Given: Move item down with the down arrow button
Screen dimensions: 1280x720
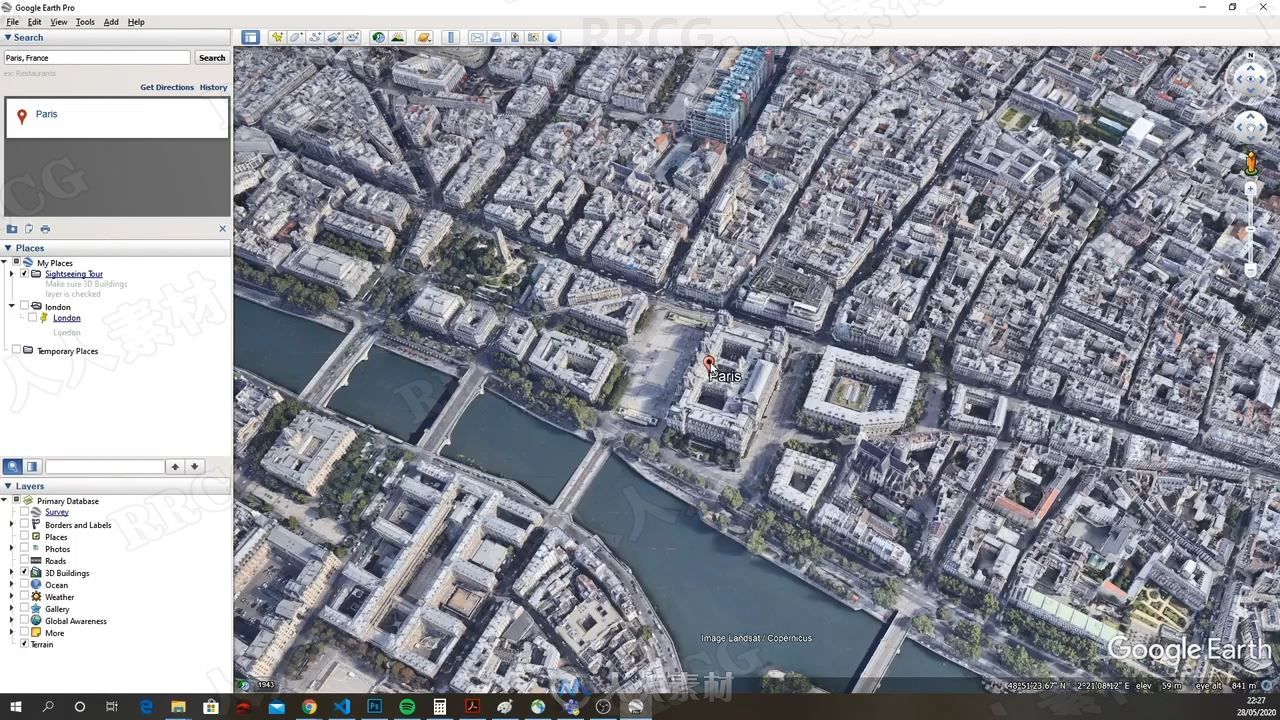Looking at the screenshot, I should [x=195, y=466].
